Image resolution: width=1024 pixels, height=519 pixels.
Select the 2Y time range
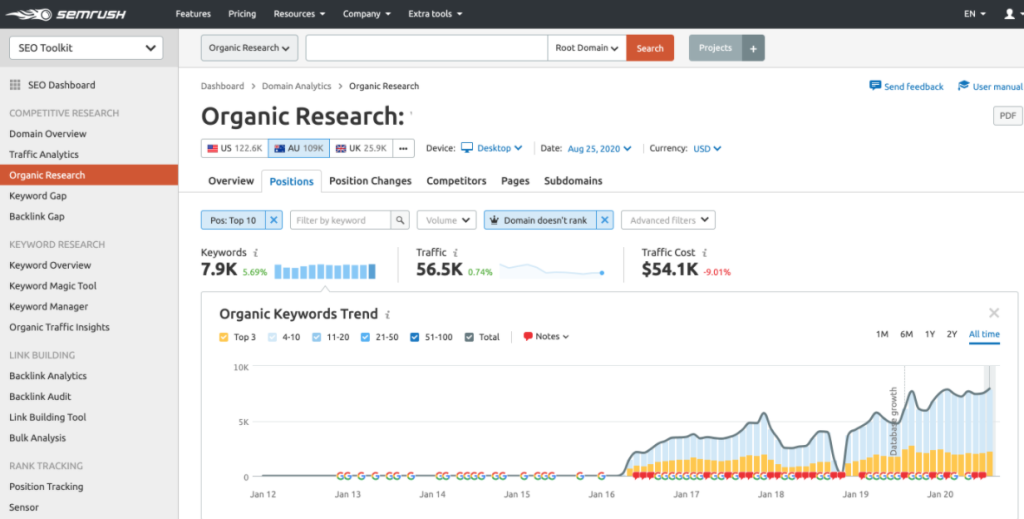coord(952,334)
